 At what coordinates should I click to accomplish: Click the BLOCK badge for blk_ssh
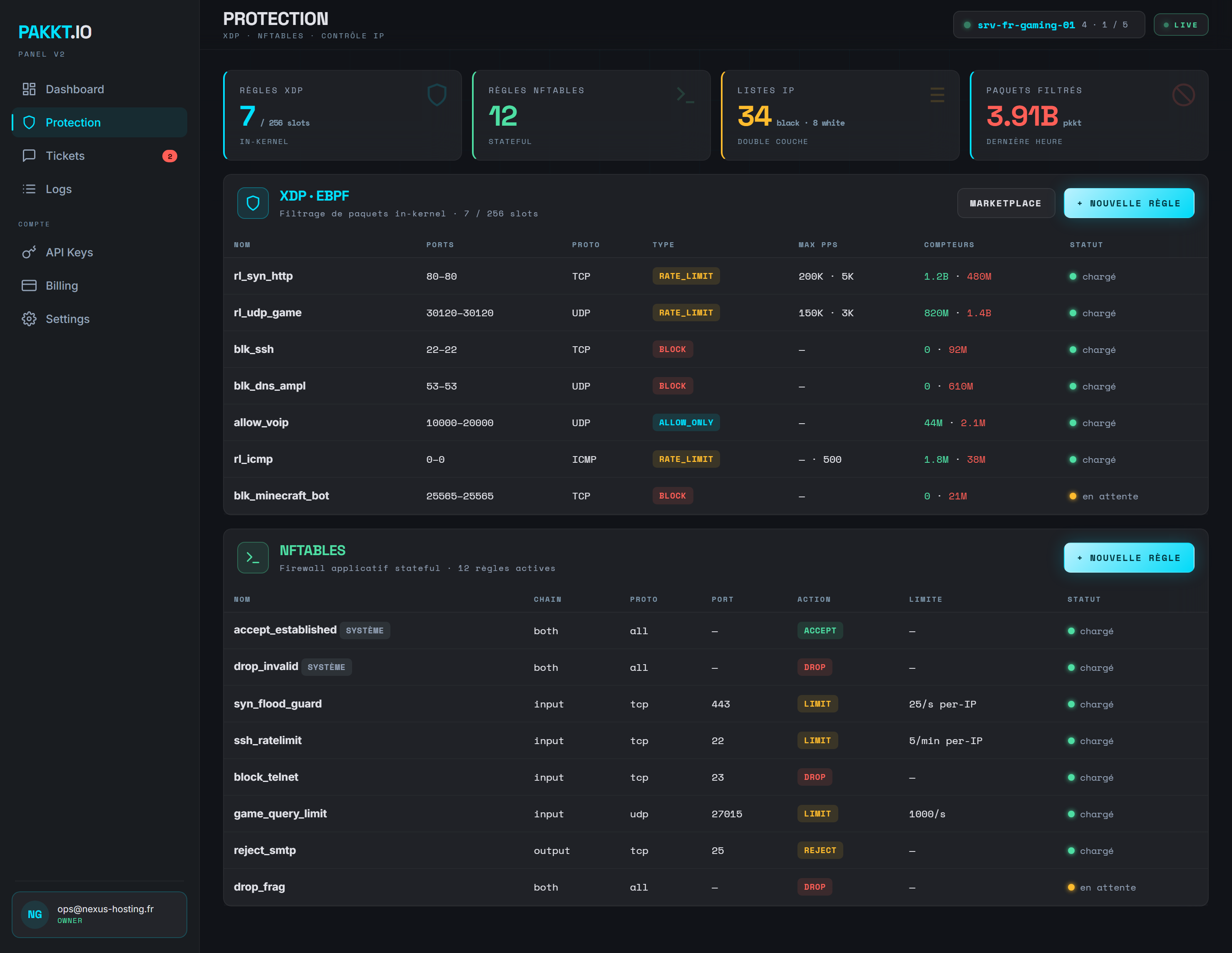coord(673,349)
